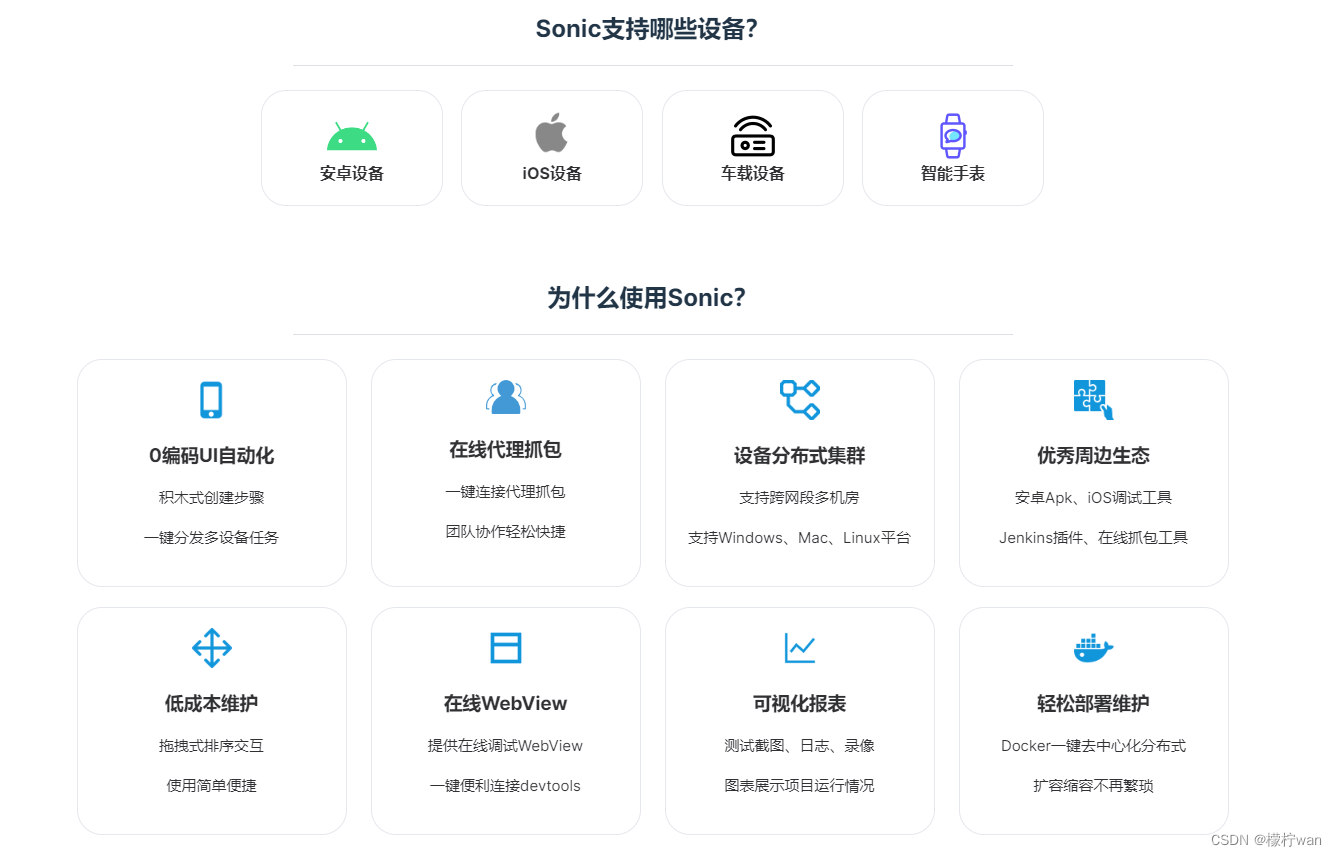Click the text 测试截图、日志、录像
Viewport: 1337px width, 856px height.
tap(800, 746)
